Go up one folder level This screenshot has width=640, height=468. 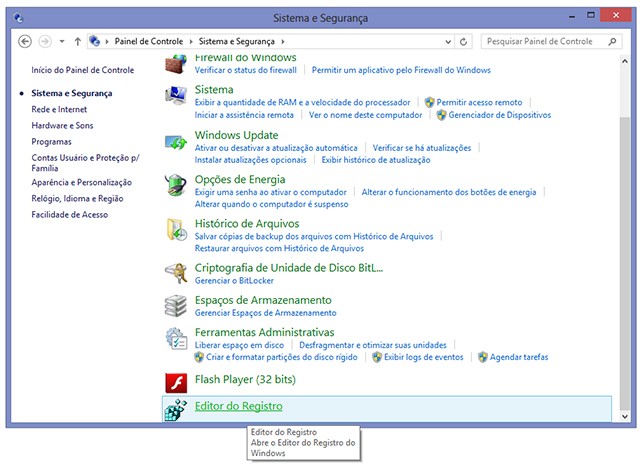point(78,42)
